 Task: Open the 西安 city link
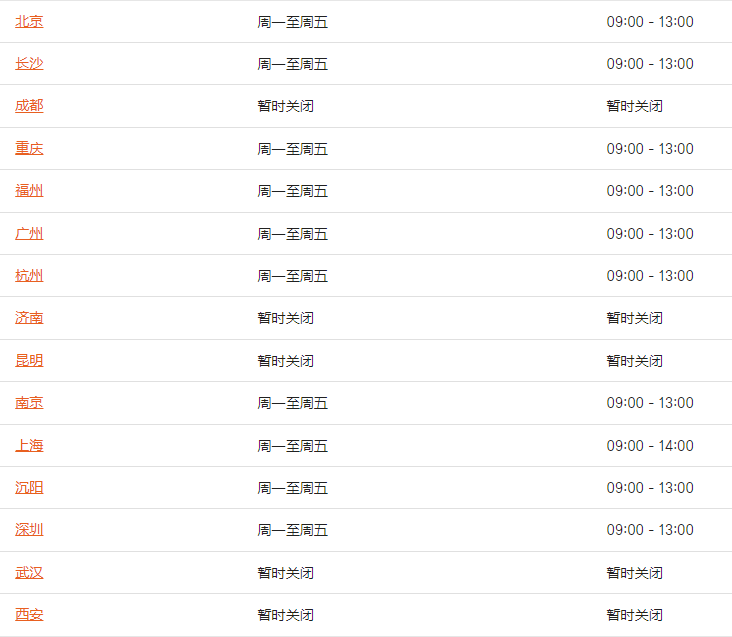point(29,615)
